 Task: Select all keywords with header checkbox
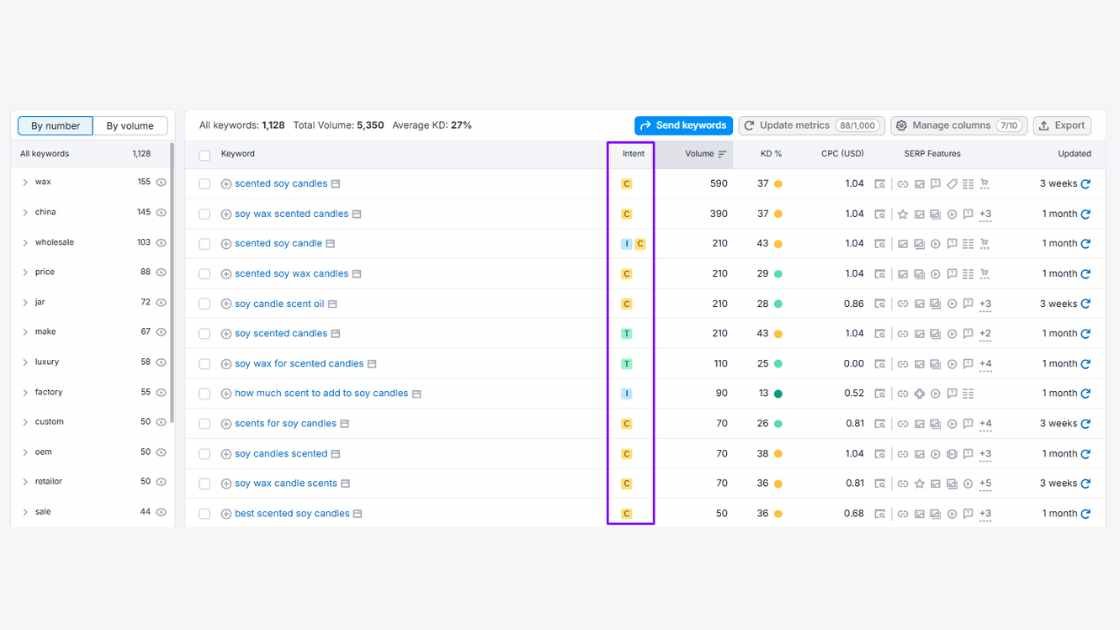coord(205,155)
